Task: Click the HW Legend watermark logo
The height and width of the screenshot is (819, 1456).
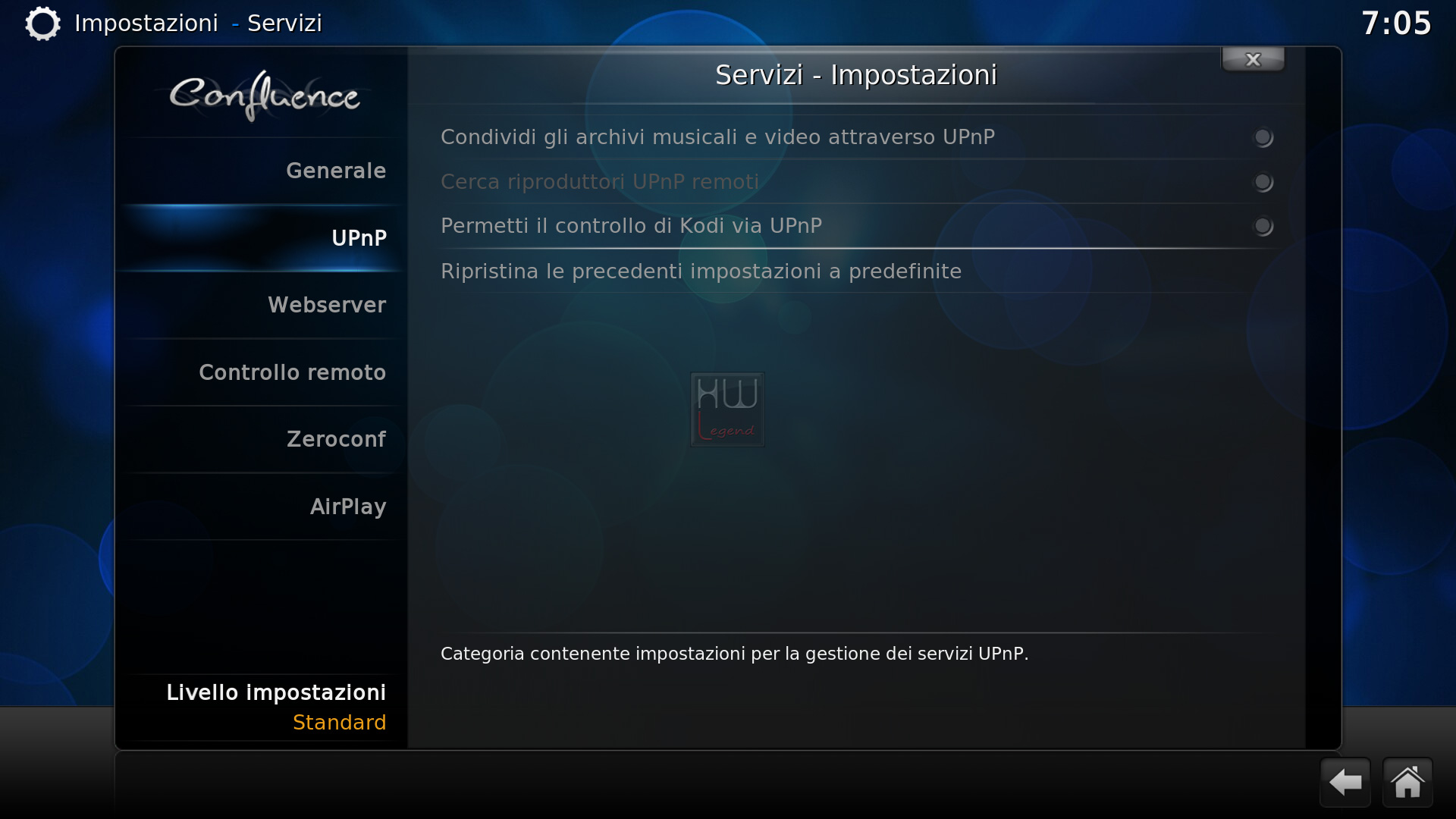Action: [x=727, y=409]
